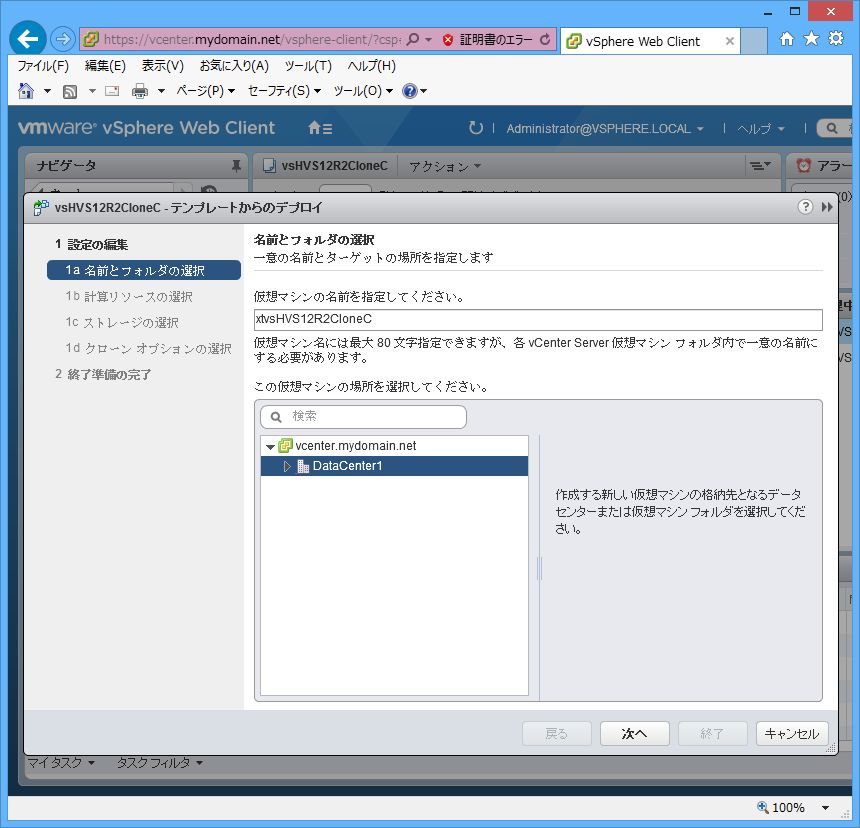Image resolution: width=860 pixels, height=828 pixels.
Task: Click the read mail icon in command bar
Action: (112, 91)
